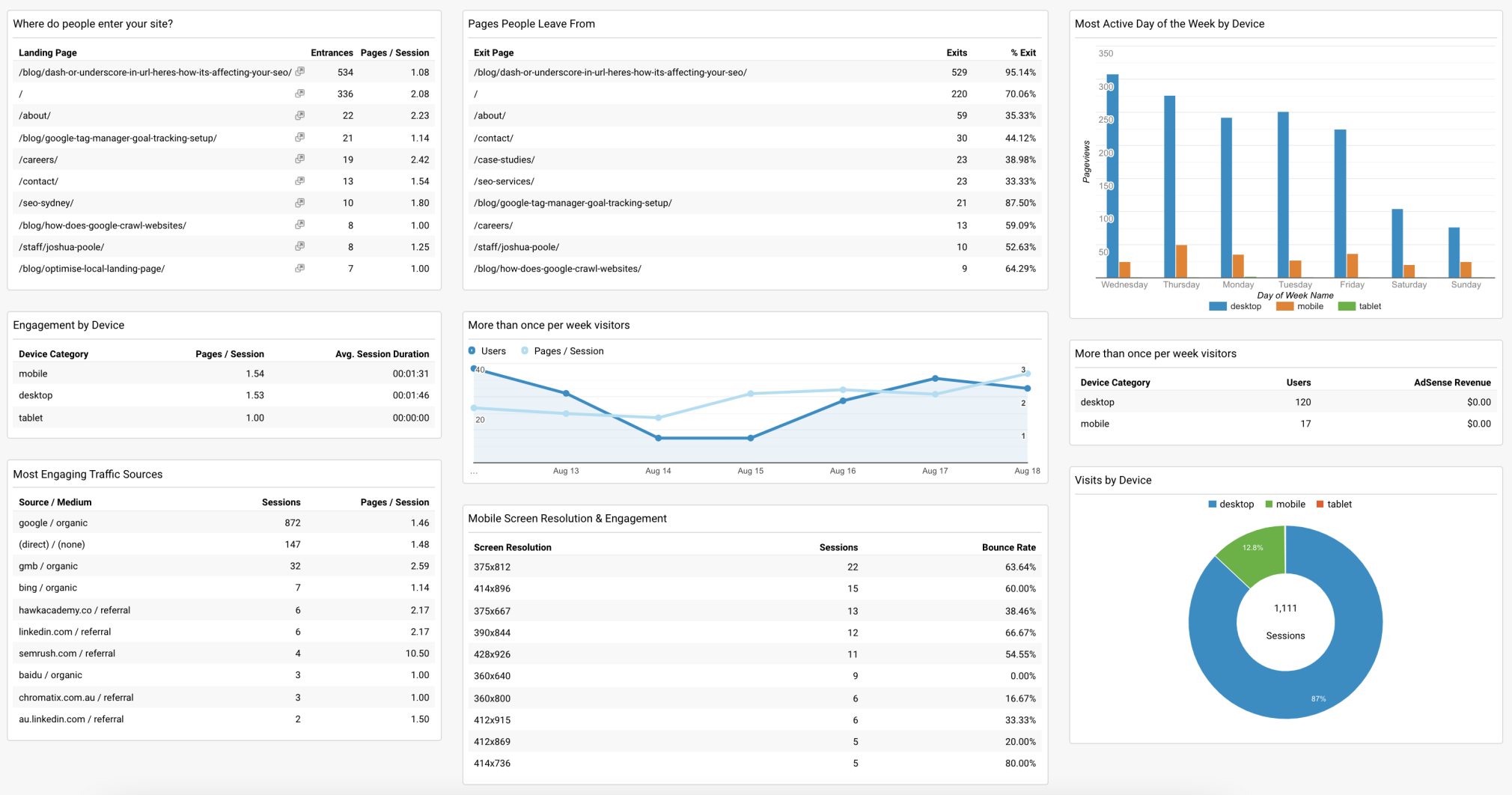1512x795 pixels.
Task: Sort the landing pages by Entrances column
Action: point(332,52)
